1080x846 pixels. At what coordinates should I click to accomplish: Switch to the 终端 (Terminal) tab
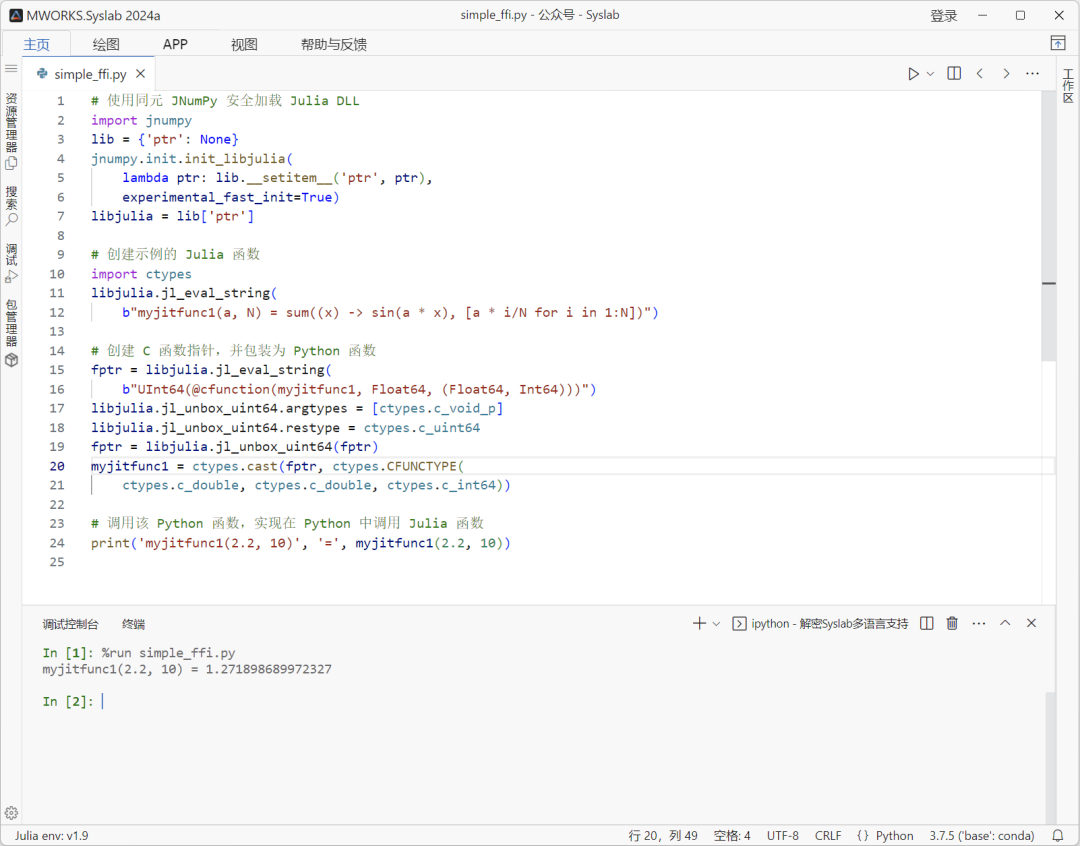[x=133, y=623]
